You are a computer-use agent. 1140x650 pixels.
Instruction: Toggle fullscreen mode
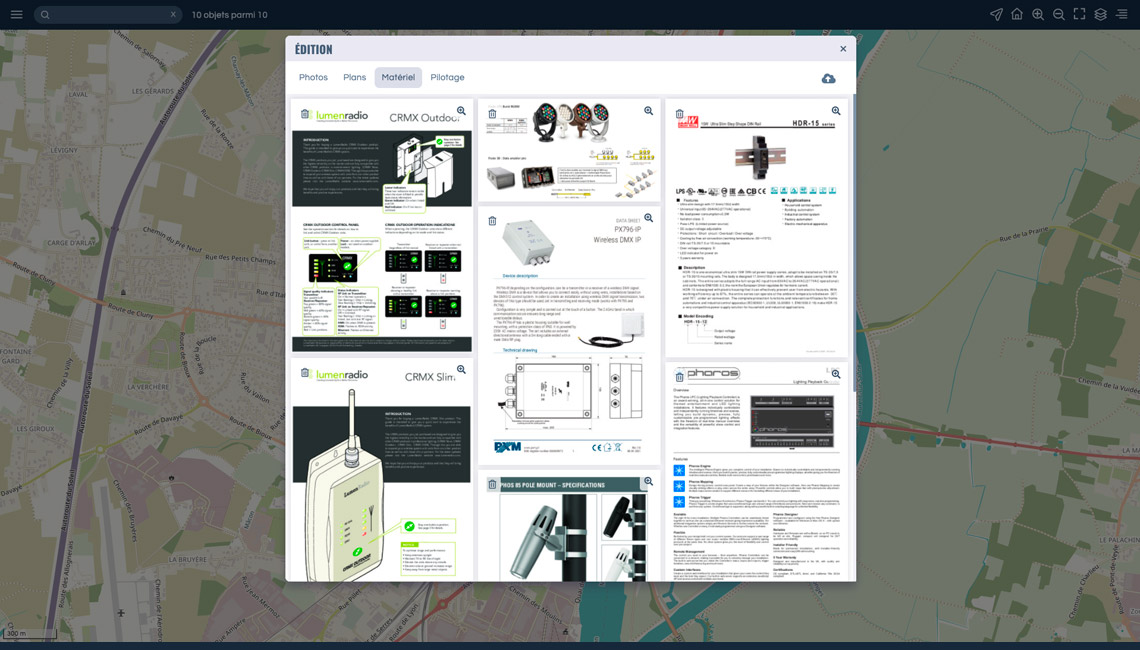tap(1079, 15)
